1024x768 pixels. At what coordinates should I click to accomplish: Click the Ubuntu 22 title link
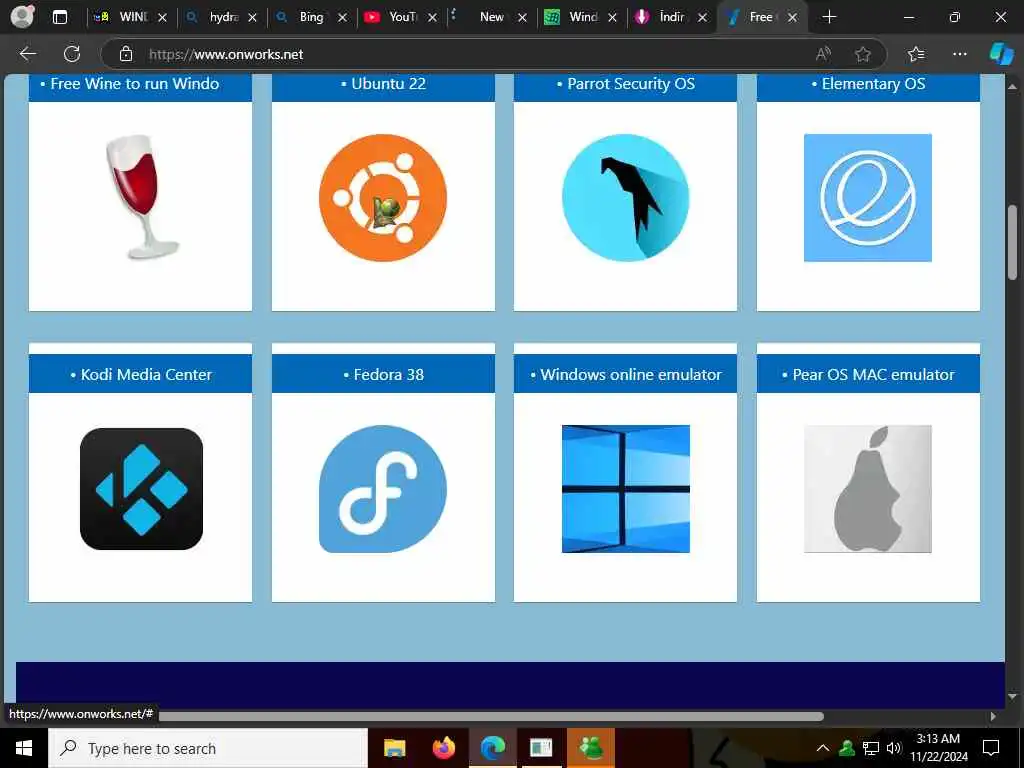(x=389, y=84)
